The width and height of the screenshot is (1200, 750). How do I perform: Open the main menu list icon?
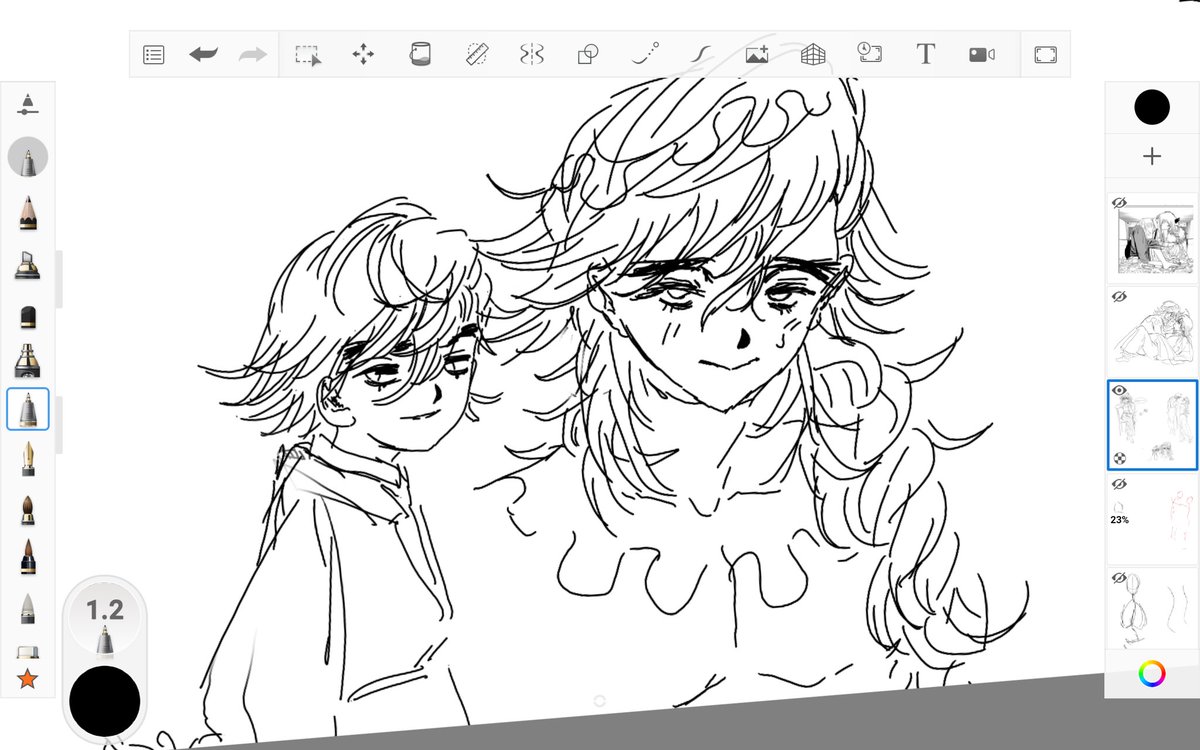pyautogui.click(x=153, y=55)
